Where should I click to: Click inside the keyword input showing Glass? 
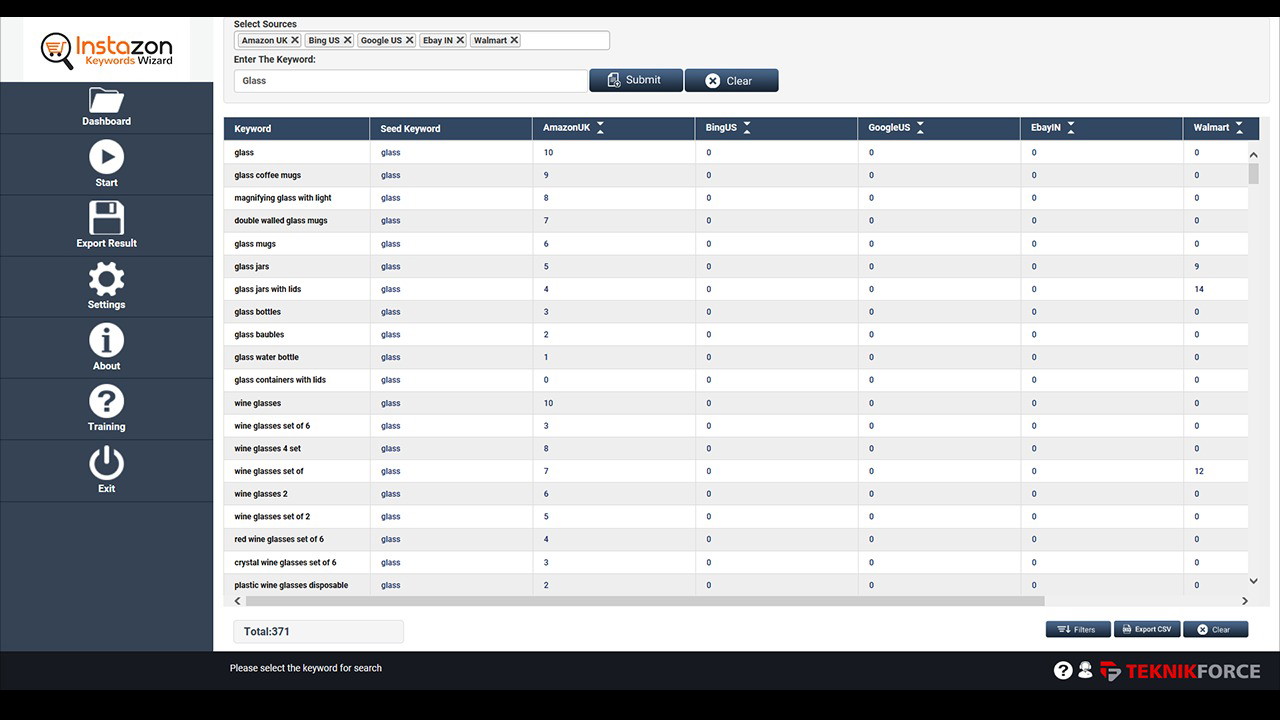[x=410, y=80]
